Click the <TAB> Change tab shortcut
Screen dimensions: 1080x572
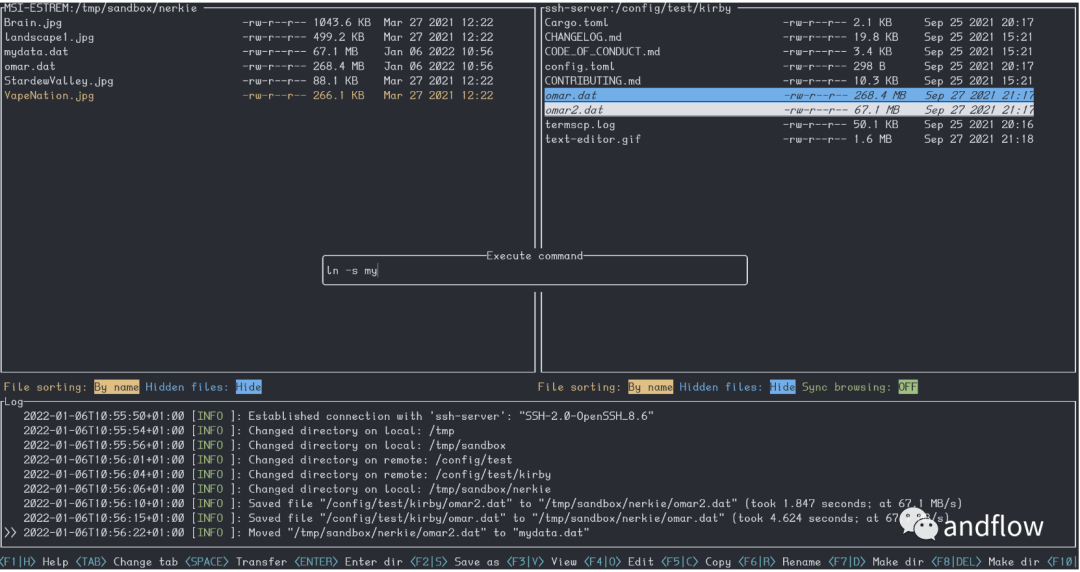(127, 562)
